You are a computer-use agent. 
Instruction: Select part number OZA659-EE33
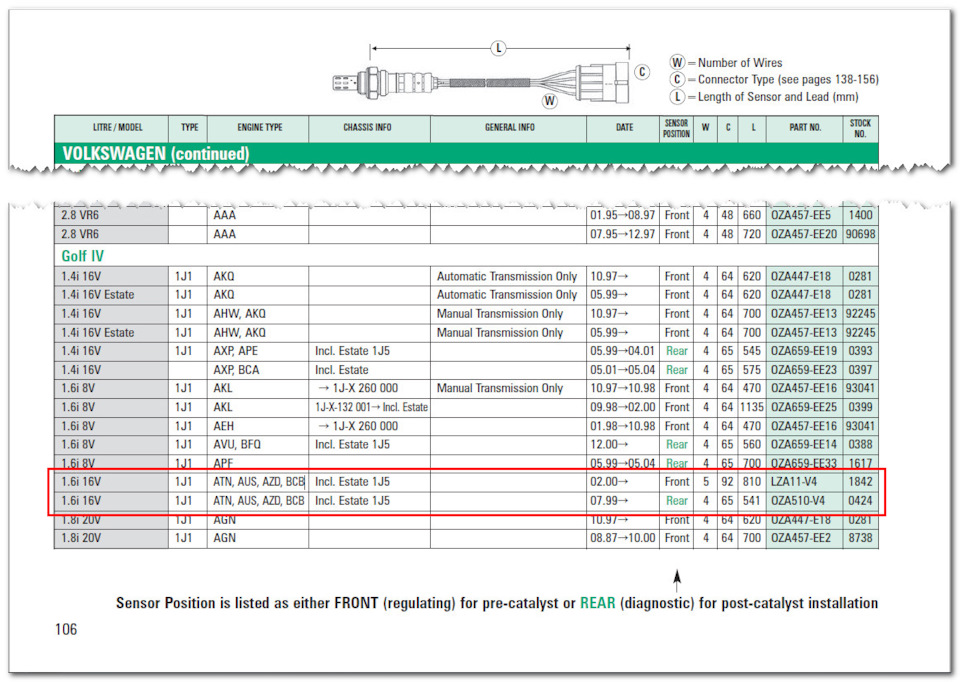coord(804,463)
